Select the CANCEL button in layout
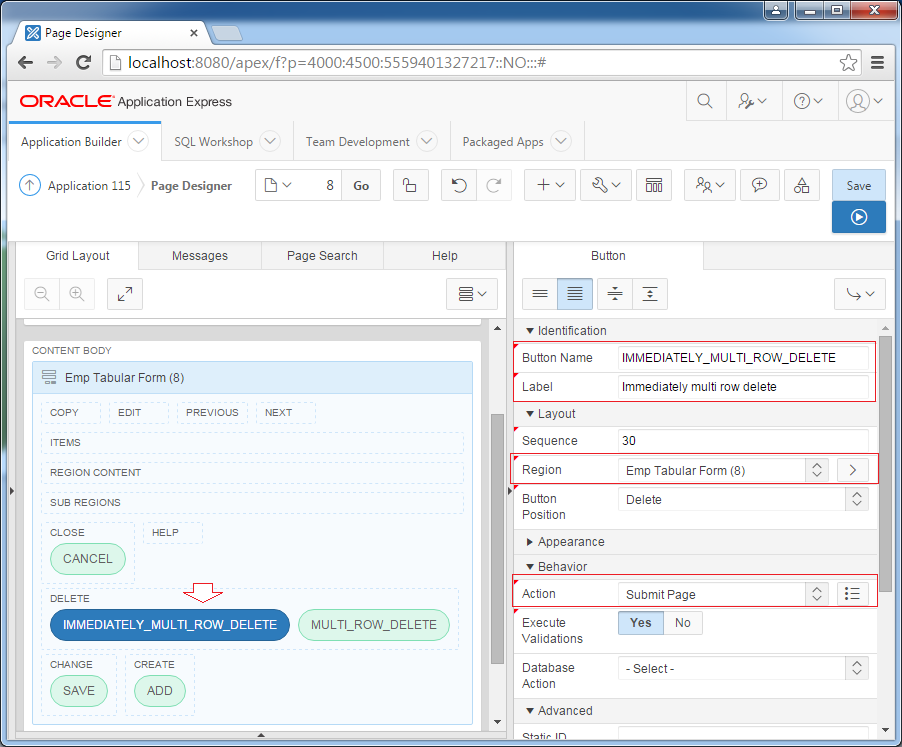The height and width of the screenshot is (747, 902). point(87,559)
